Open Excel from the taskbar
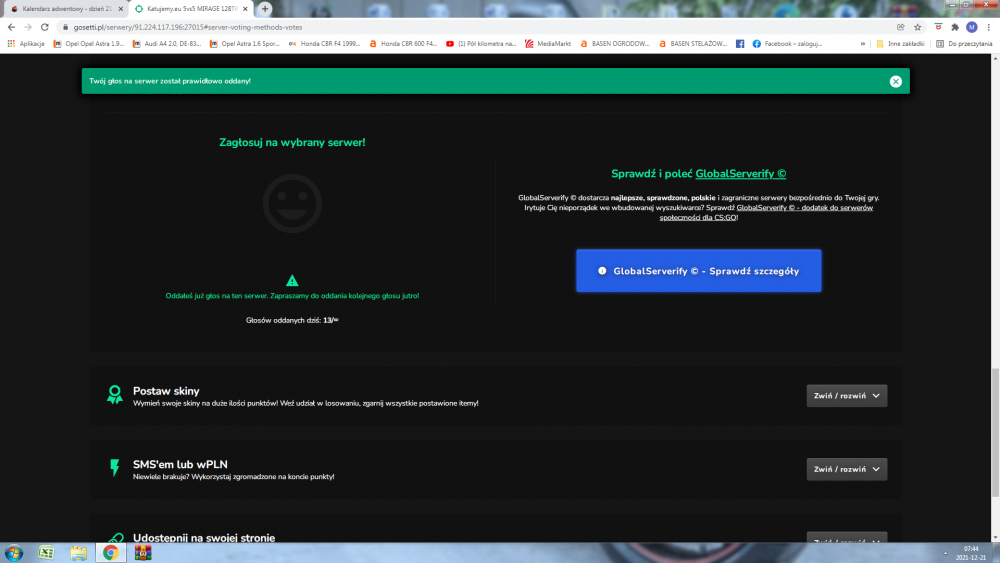This screenshot has width=1000, height=563. (46, 553)
